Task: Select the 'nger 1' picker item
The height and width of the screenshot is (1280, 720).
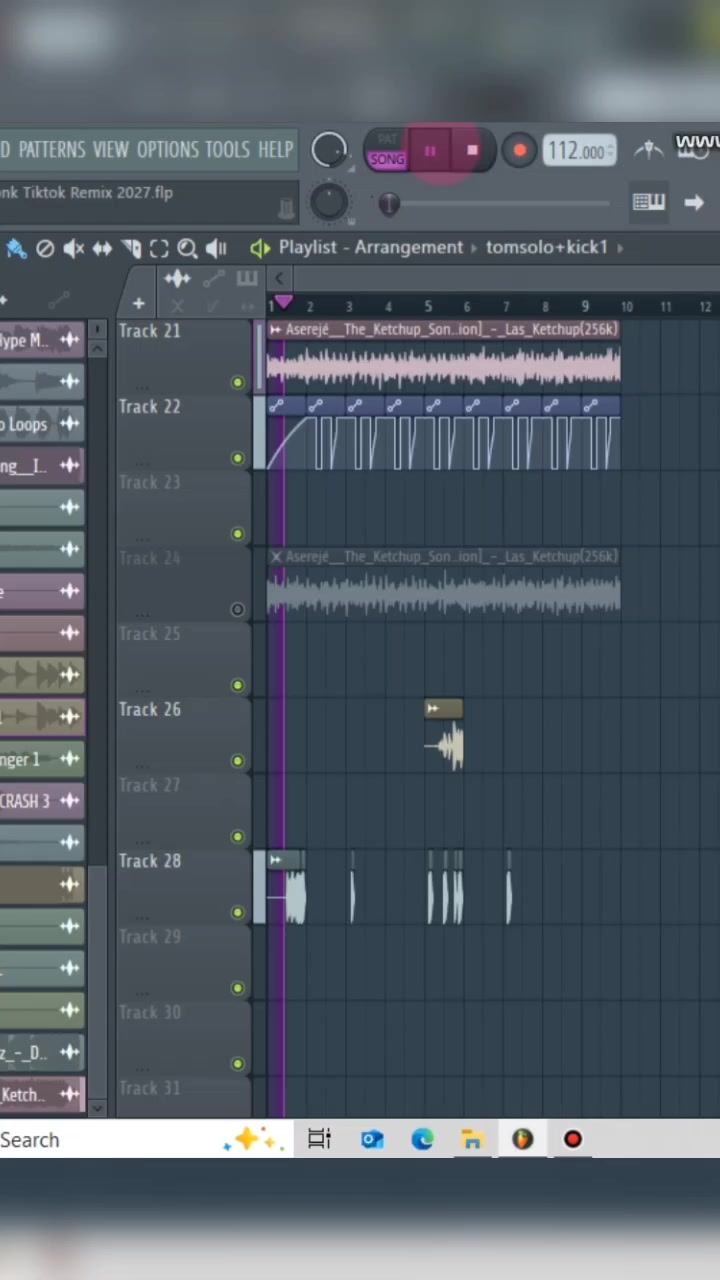Action: click(x=42, y=759)
